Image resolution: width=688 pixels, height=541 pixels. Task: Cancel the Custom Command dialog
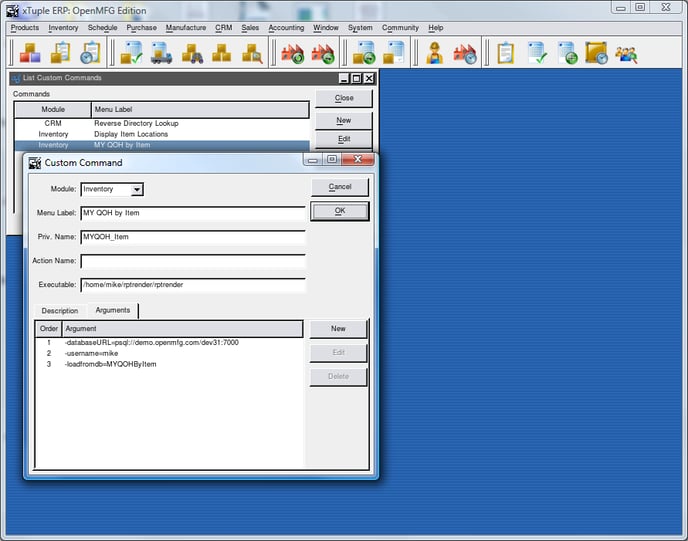339,187
